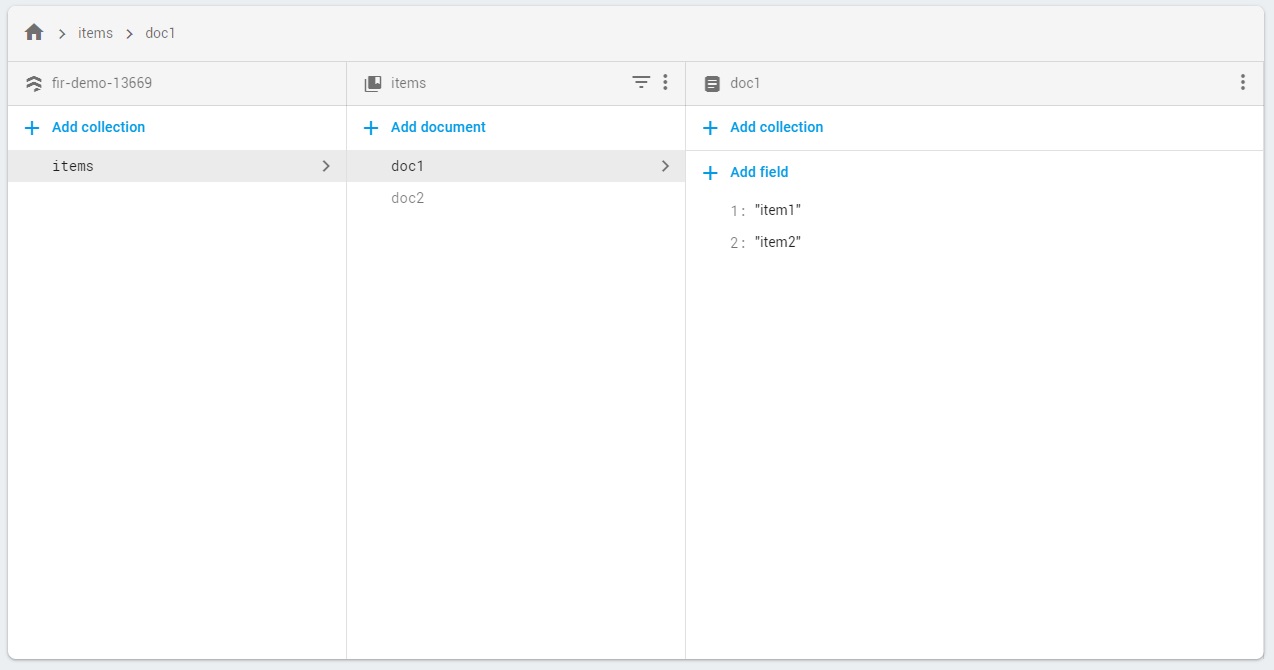Screen dimensions: 1274x670
Task: Click the plus icon next to Add collection
Action: tap(30, 127)
